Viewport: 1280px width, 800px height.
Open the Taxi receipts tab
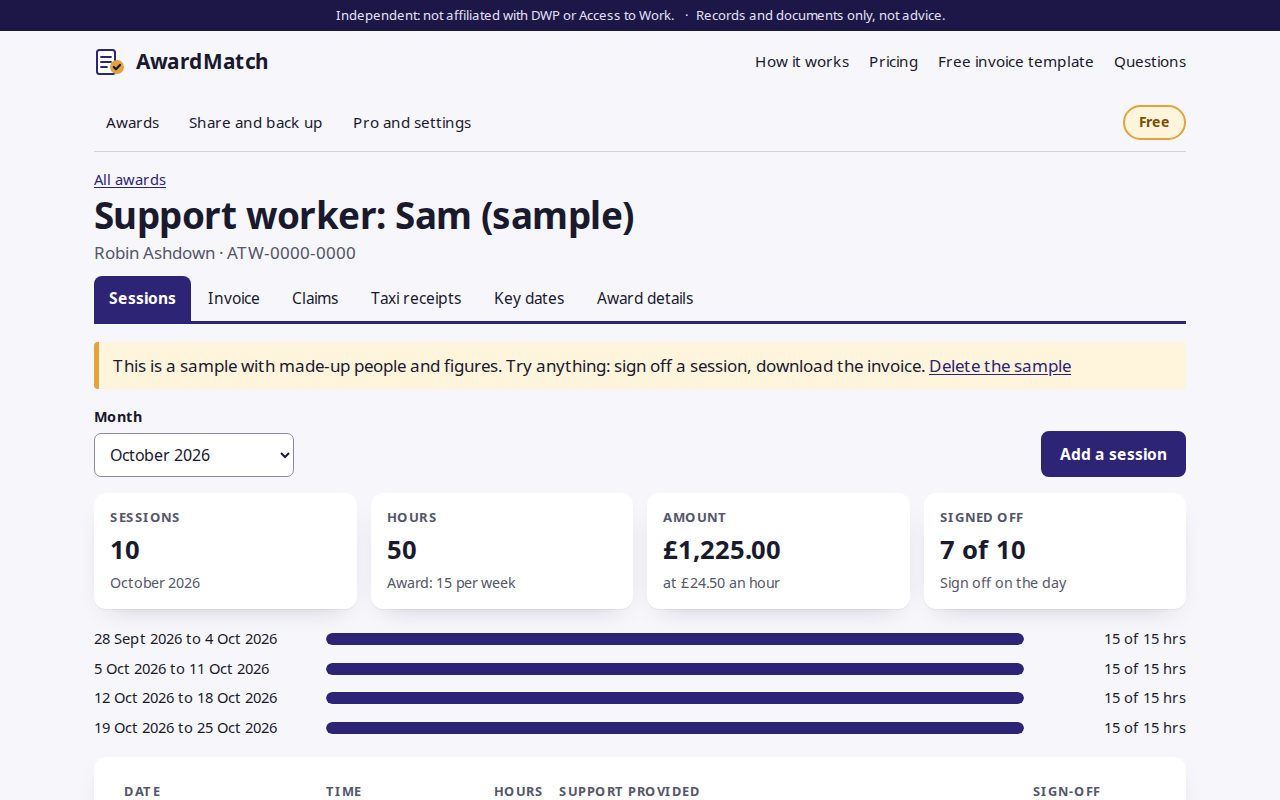point(416,298)
